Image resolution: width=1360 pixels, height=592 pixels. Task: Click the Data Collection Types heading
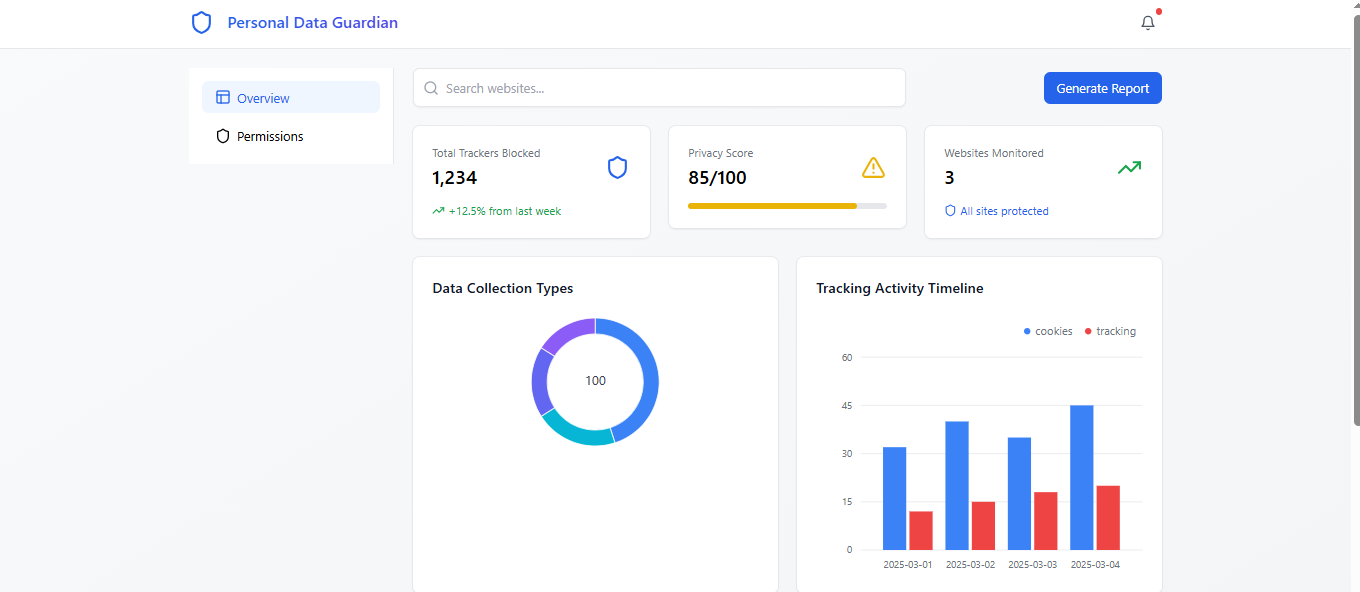coord(503,288)
